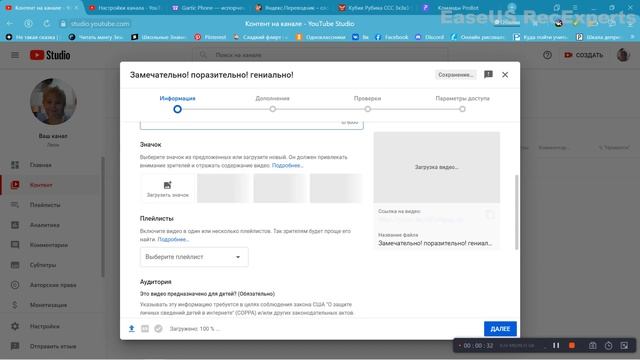Viewport: 640px width, 360px height.
Task: Select the third suggested thumbnail placeholder
Action: (336, 188)
